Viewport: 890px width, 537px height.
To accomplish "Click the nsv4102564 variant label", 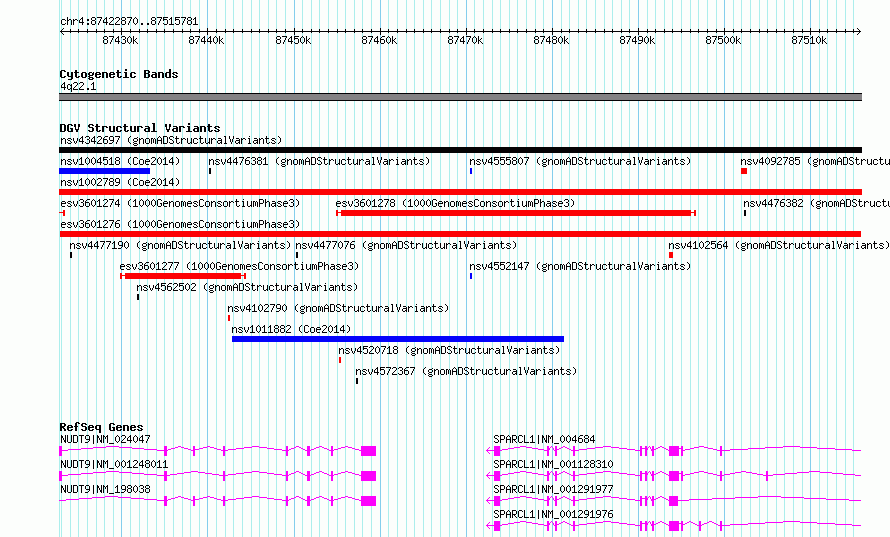I will [x=779, y=245].
